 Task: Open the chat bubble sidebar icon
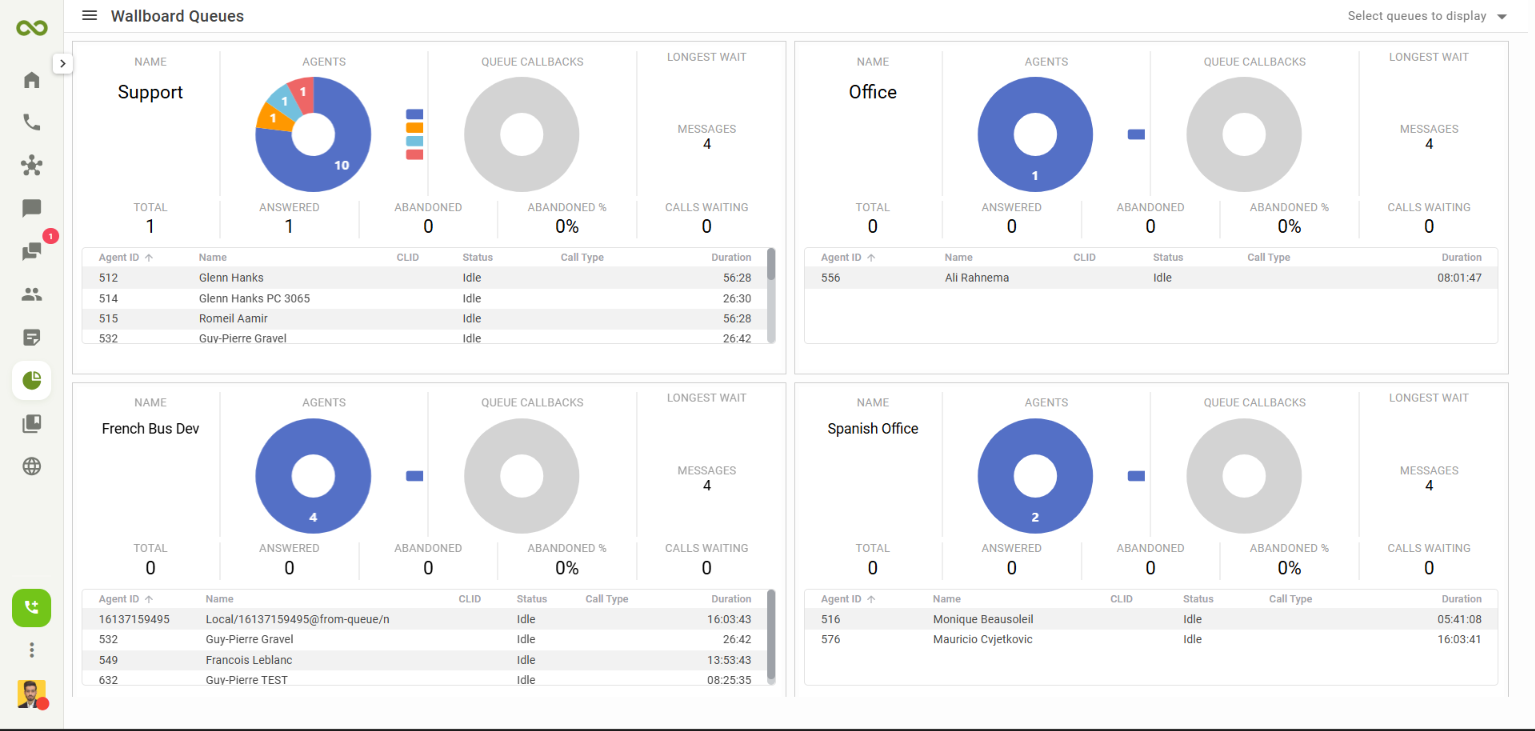32,208
